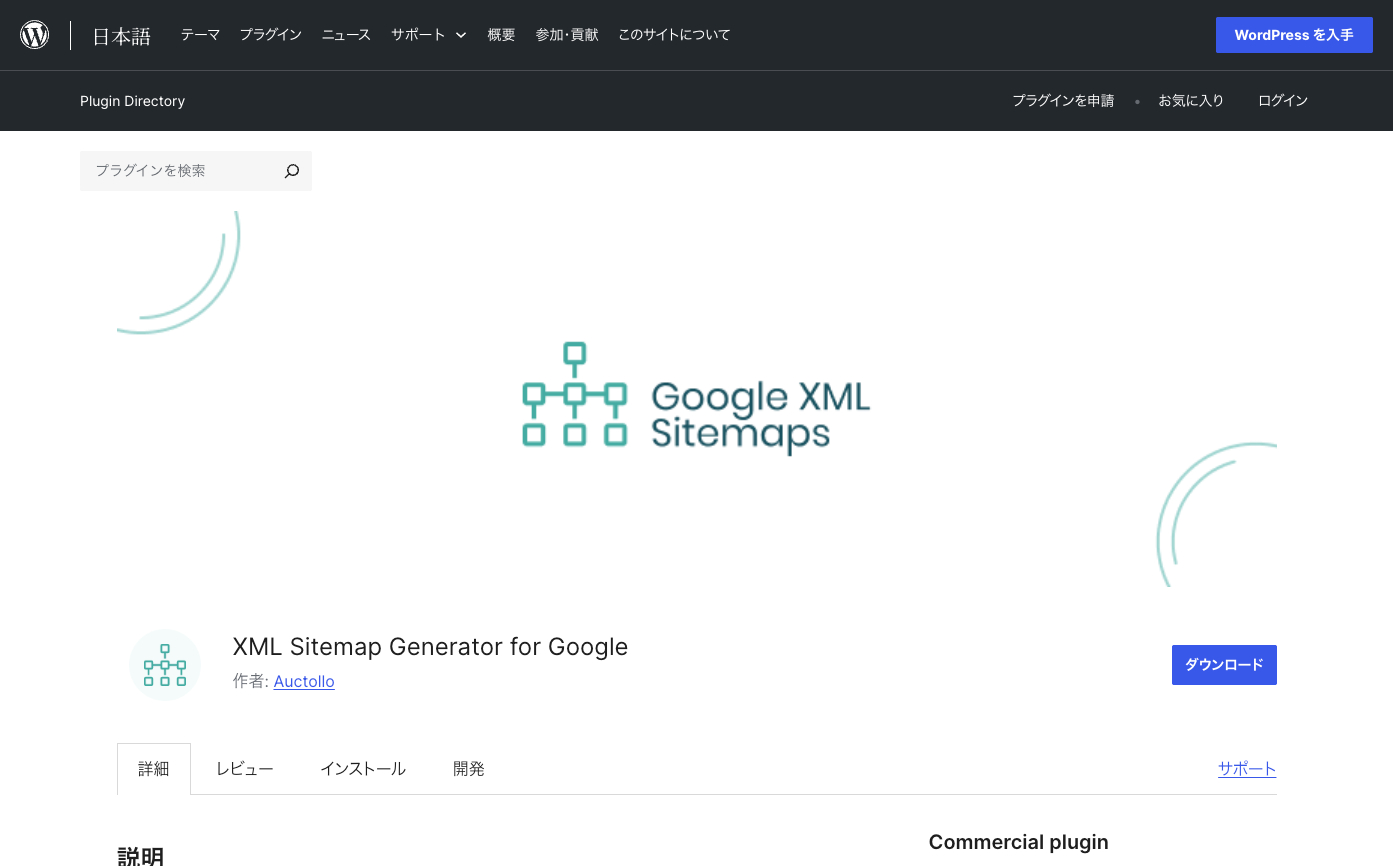
Task: Open the 参加・貢献 menu item
Action: (567, 35)
